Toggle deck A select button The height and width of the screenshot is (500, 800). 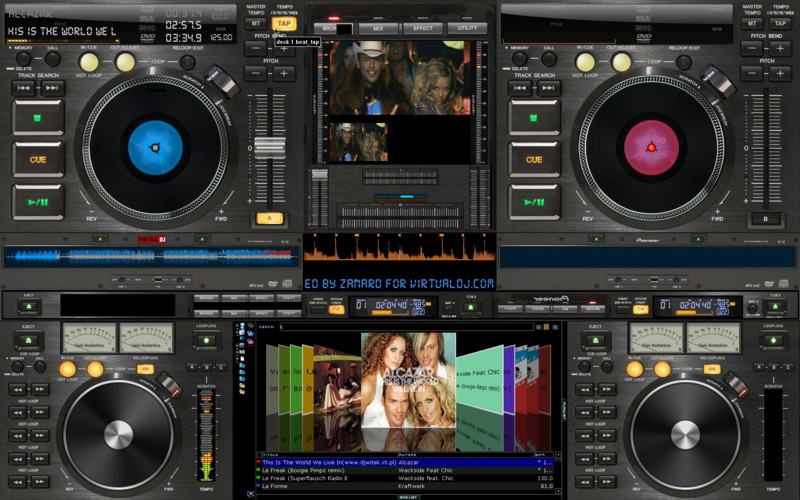269,218
